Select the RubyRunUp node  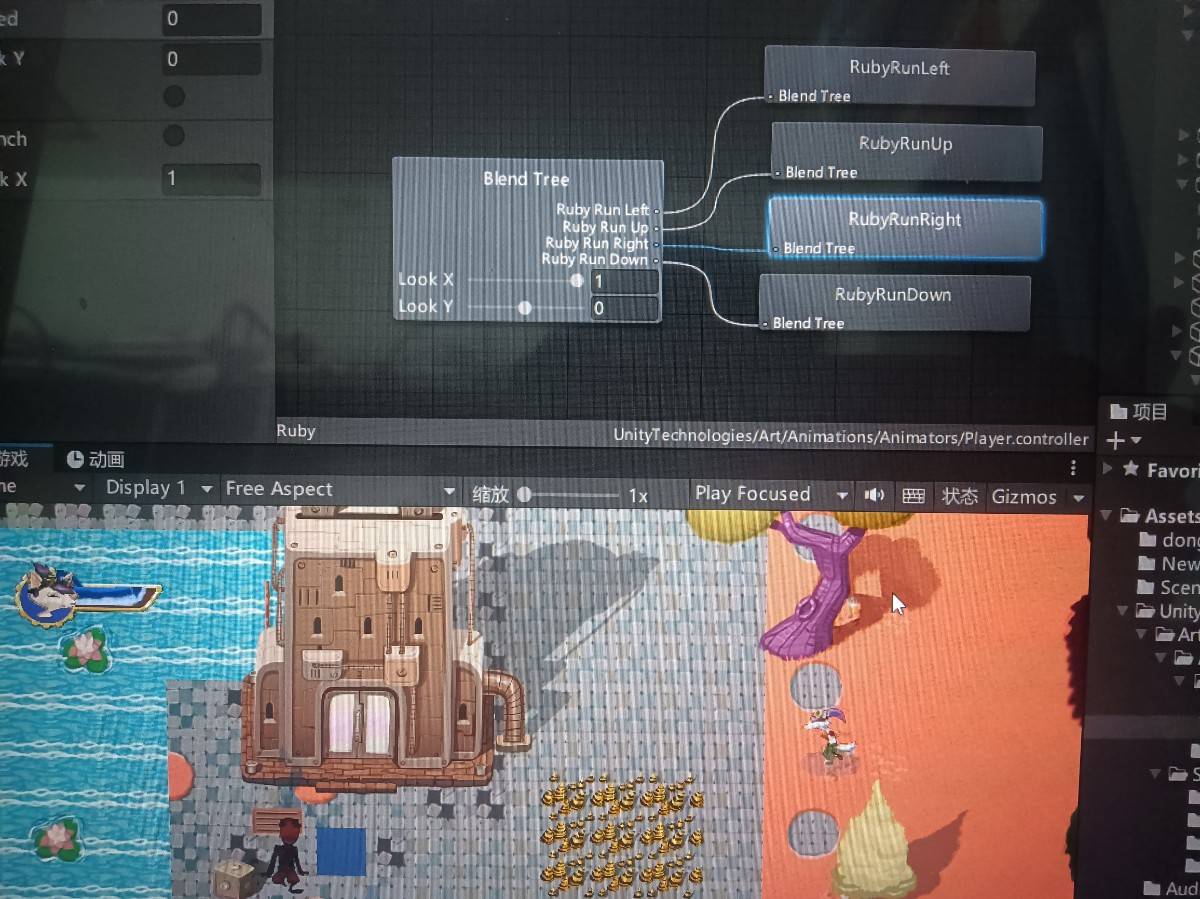tap(906, 152)
